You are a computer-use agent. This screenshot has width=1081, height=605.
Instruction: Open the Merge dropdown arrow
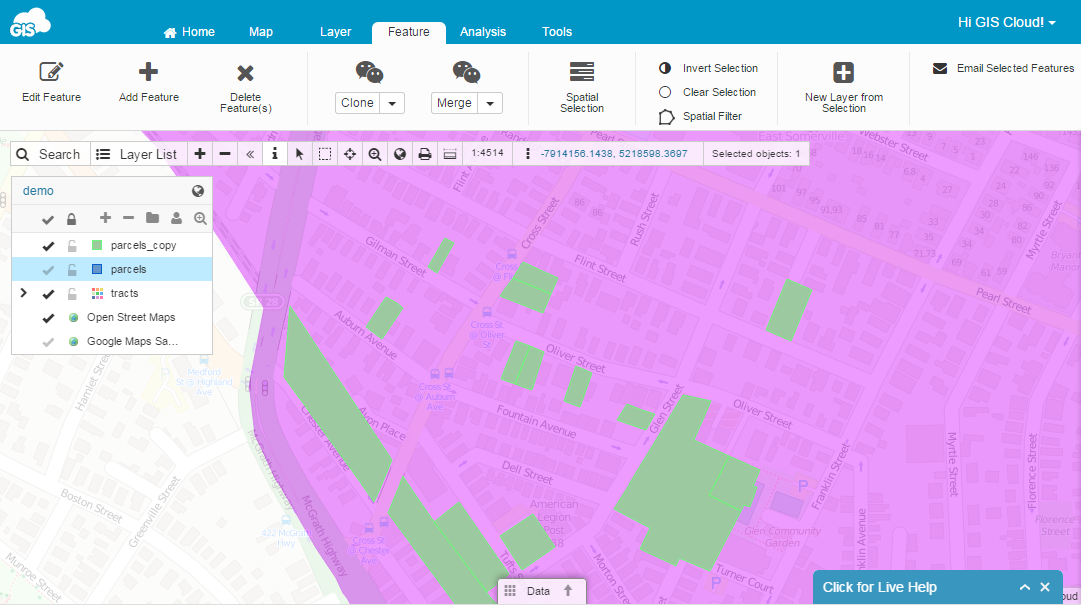(490, 103)
